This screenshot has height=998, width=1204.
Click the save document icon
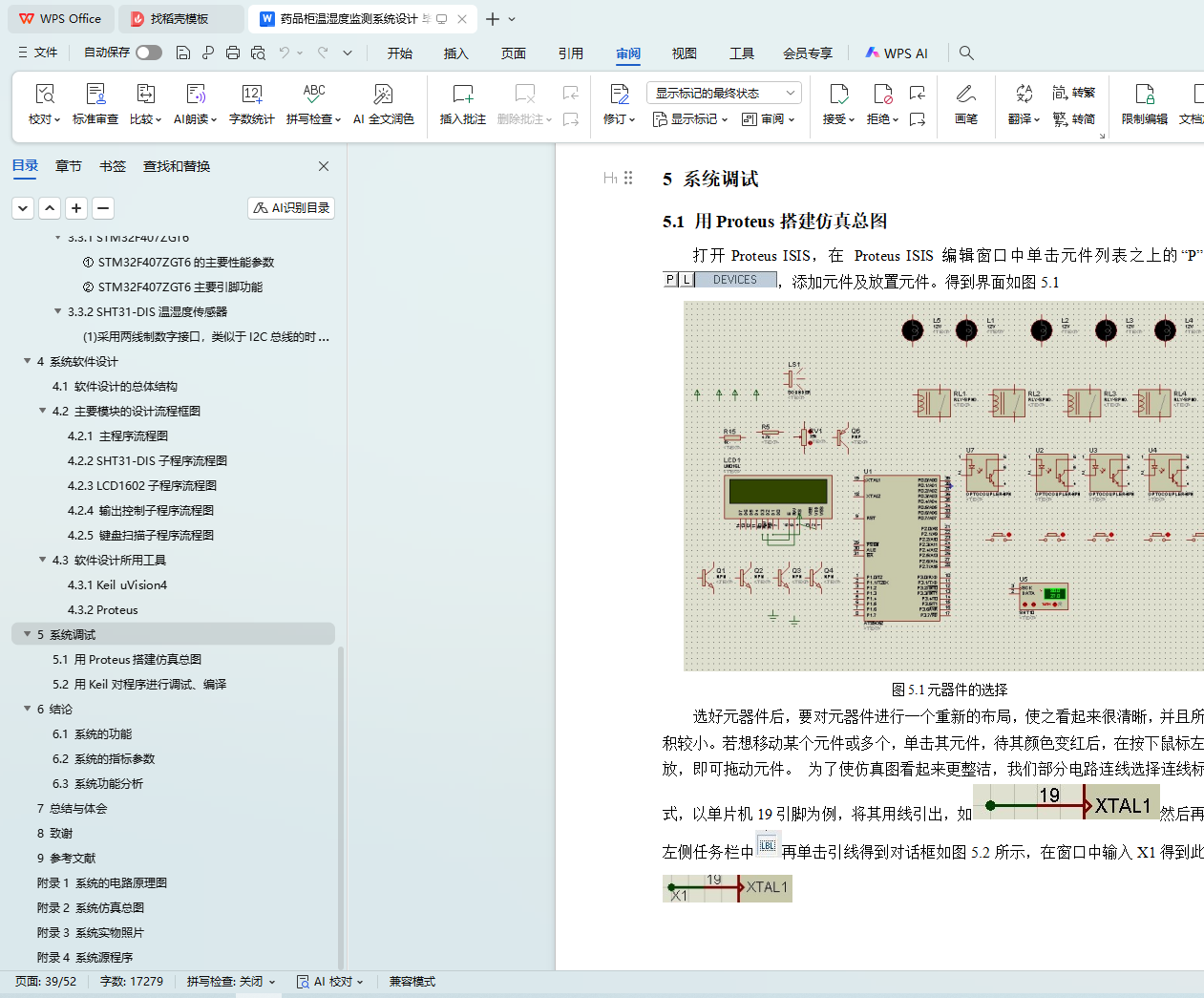click(x=183, y=53)
